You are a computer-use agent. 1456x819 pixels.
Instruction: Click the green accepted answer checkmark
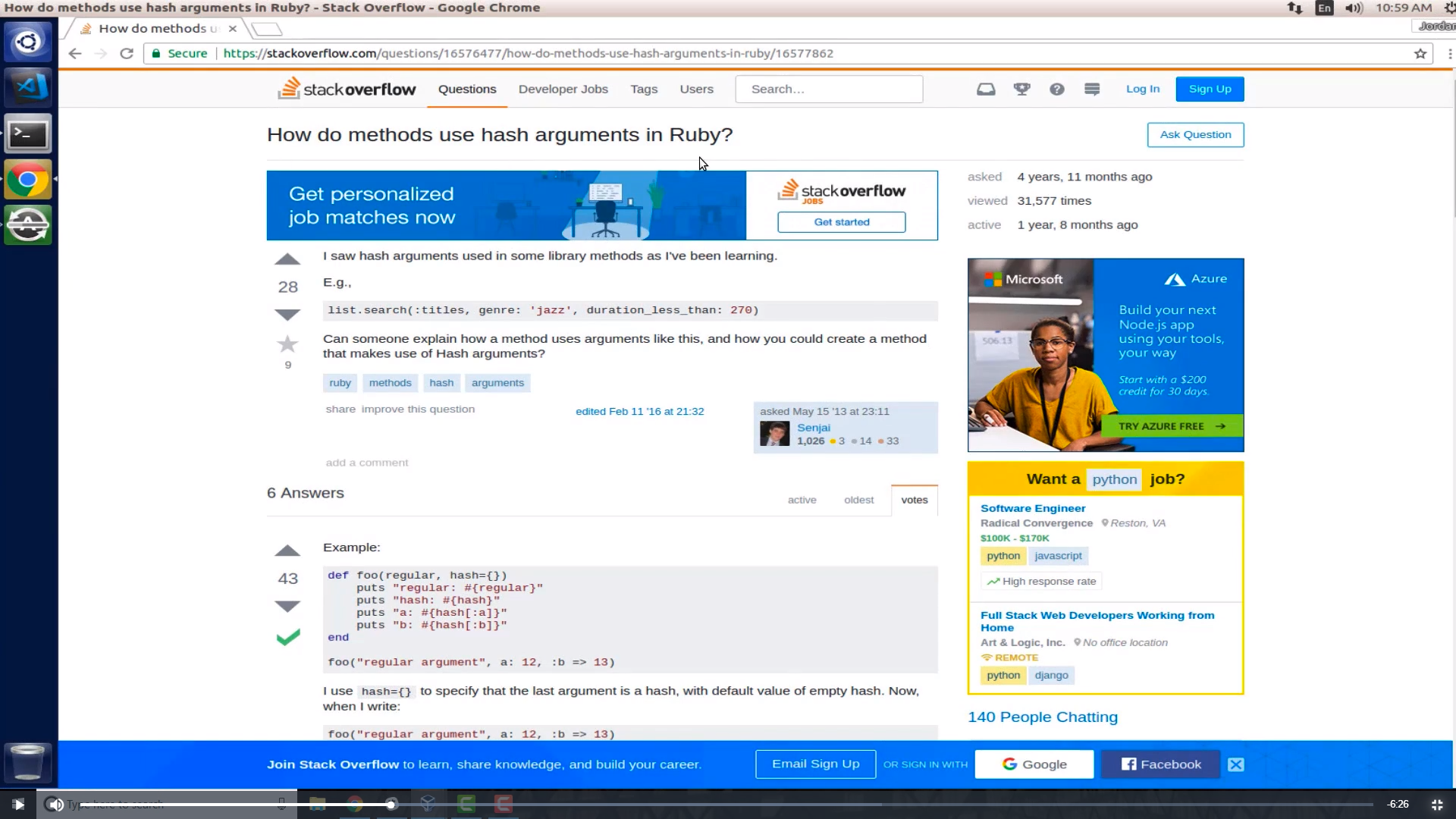(288, 637)
